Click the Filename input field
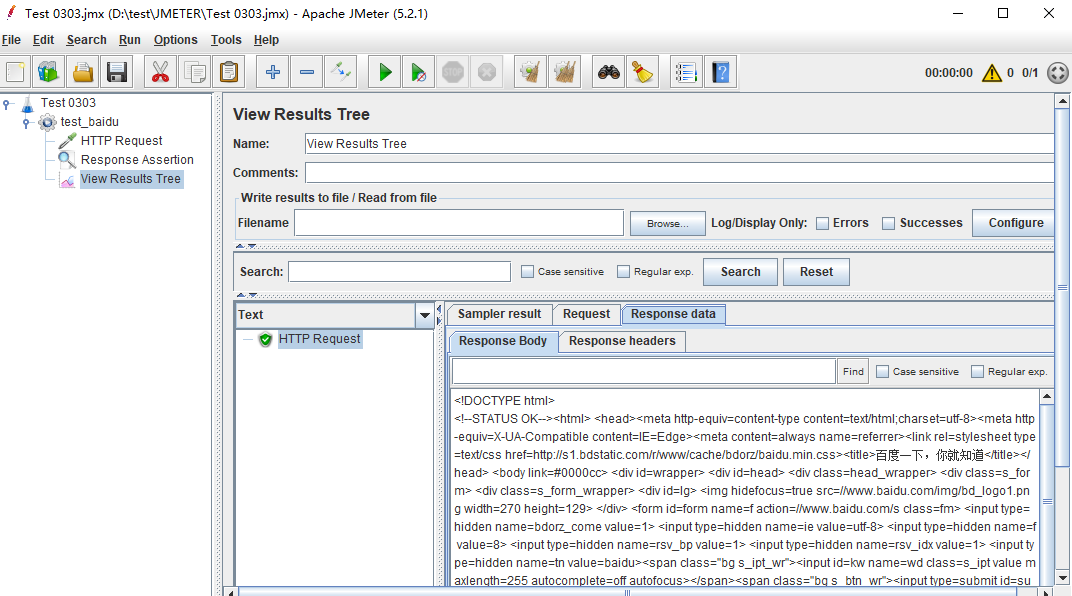 coord(459,223)
